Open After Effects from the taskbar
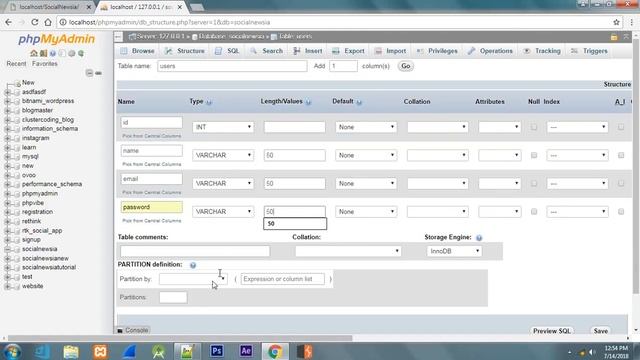The width and height of the screenshot is (640, 360). pos(246,351)
